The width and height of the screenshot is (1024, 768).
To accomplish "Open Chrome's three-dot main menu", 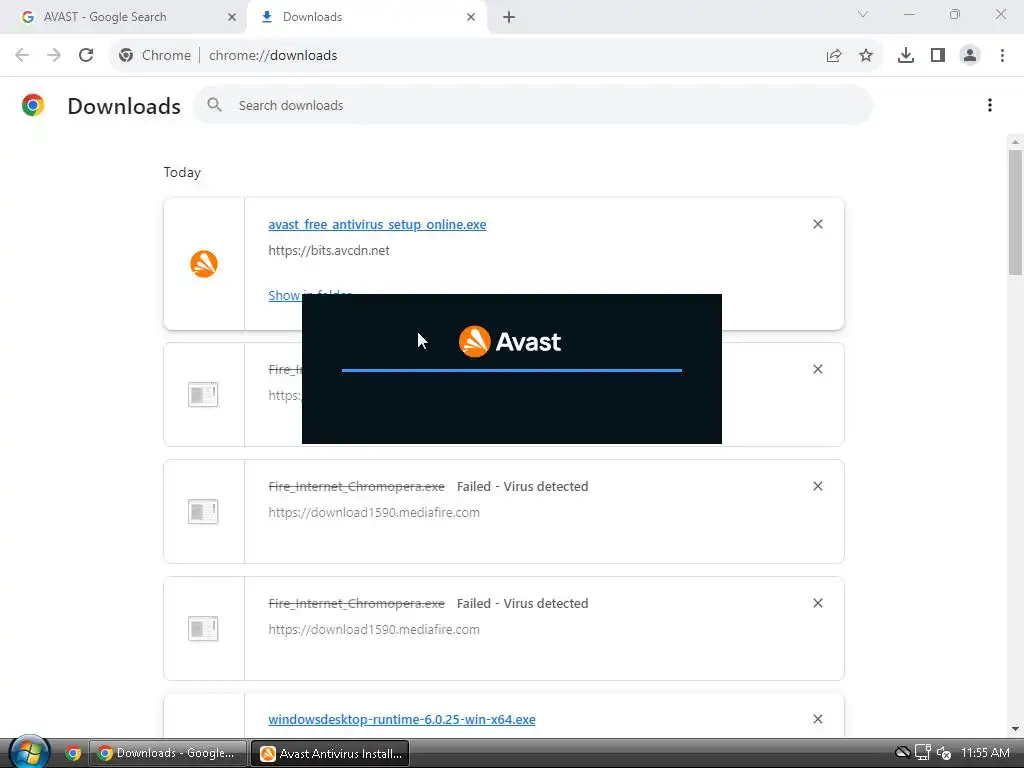I will 1002,56.
